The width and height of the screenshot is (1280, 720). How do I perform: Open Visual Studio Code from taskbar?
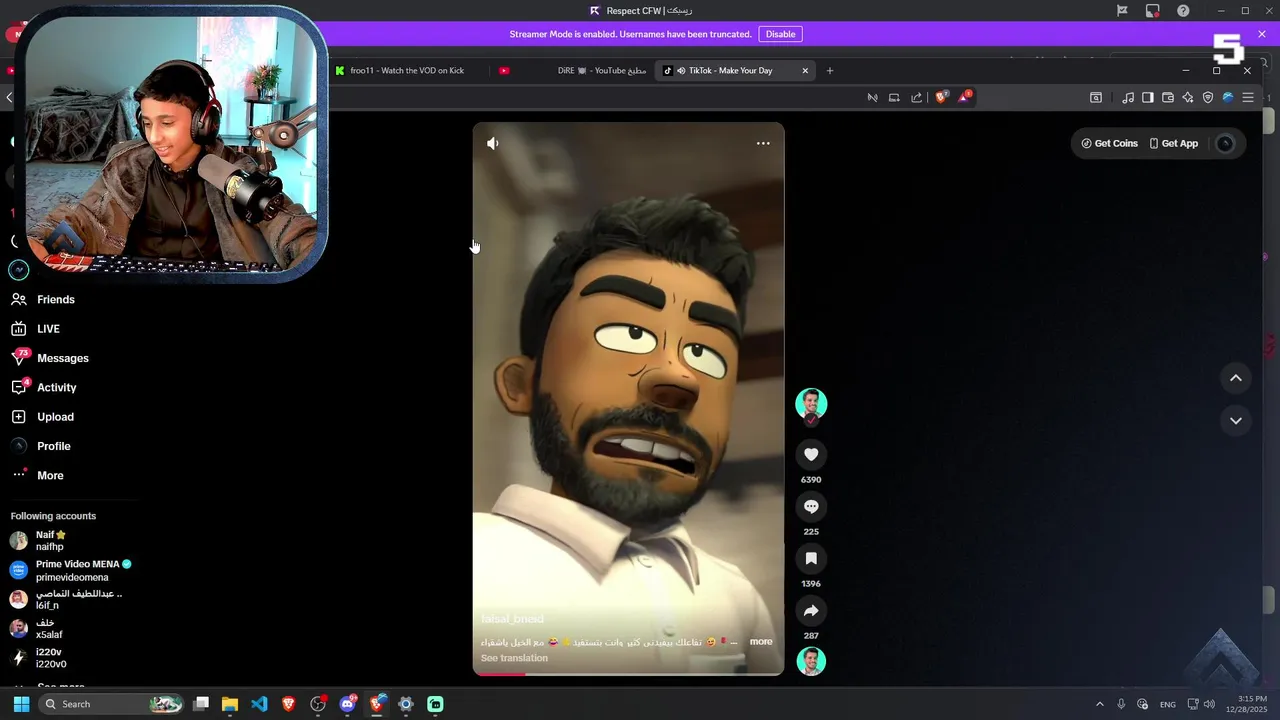pos(259,704)
